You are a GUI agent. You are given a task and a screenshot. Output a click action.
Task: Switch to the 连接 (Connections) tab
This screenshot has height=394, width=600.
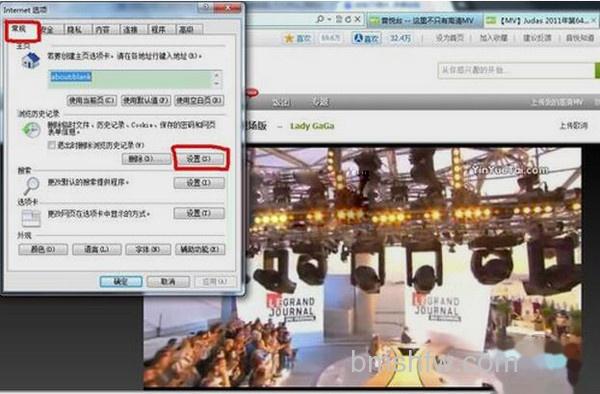tap(130, 29)
